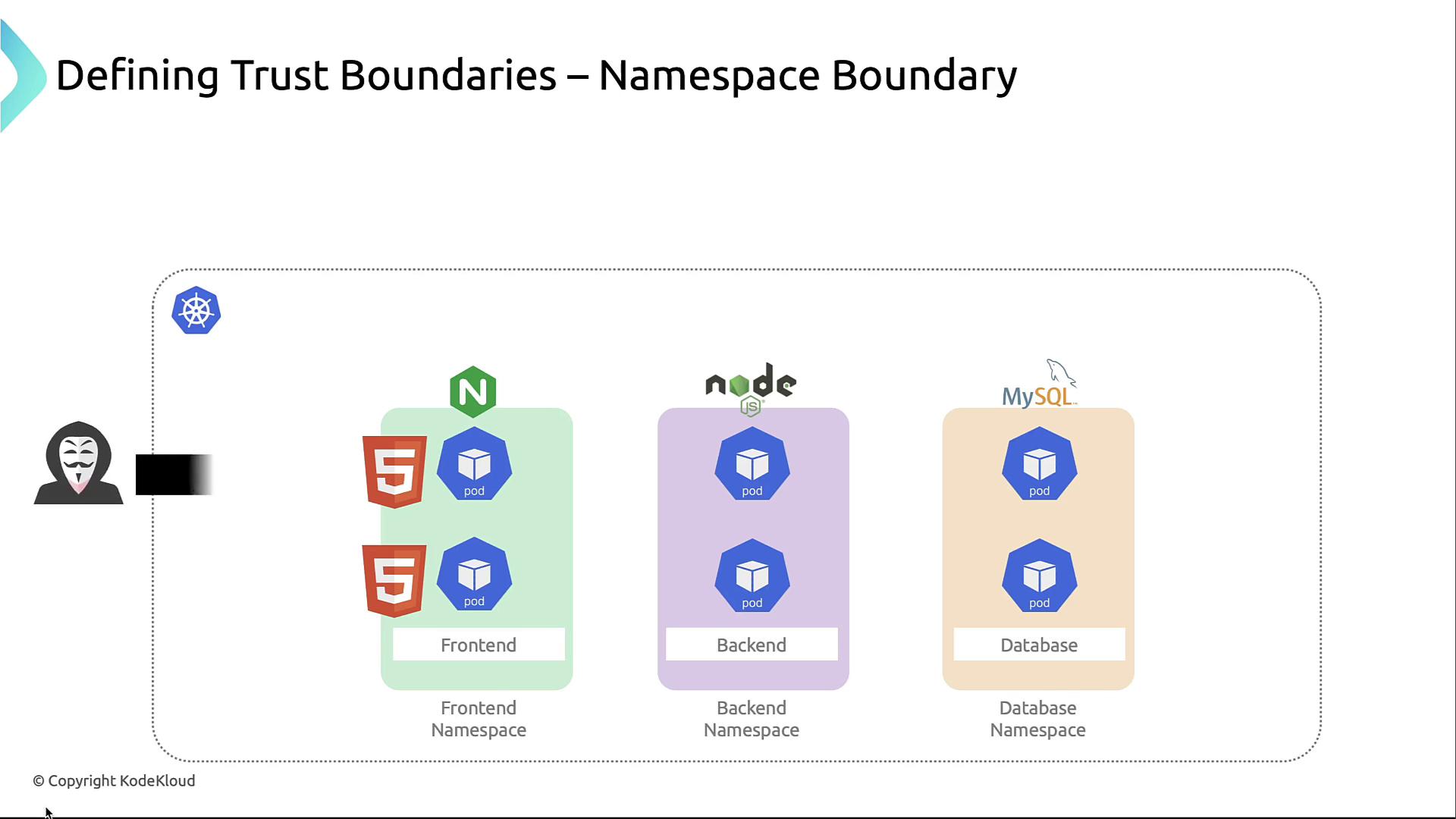Click the white Backend label box

click(x=752, y=645)
